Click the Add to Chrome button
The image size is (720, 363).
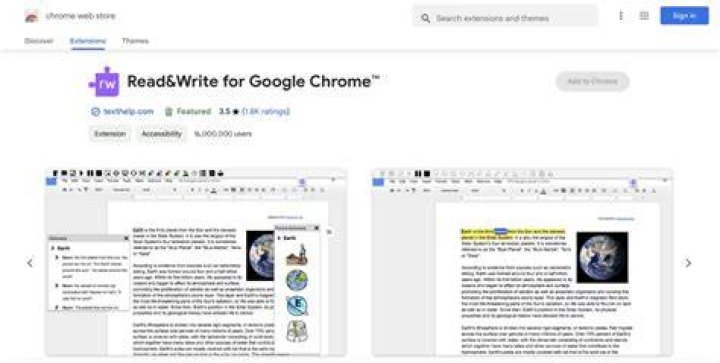592,82
